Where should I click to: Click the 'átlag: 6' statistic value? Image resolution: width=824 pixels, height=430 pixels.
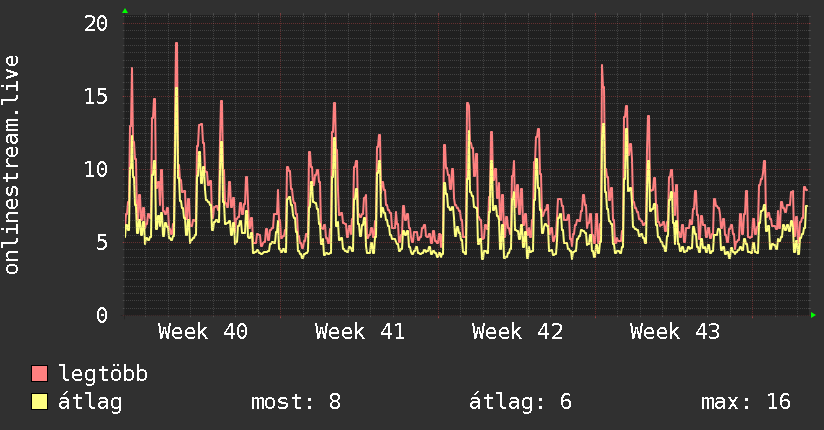click(520, 402)
